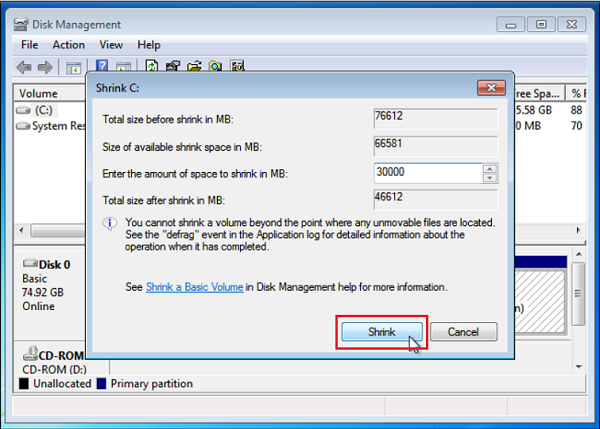
Task: Click the Forward arrow toolbar icon
Action: click(x=46, y=68)
